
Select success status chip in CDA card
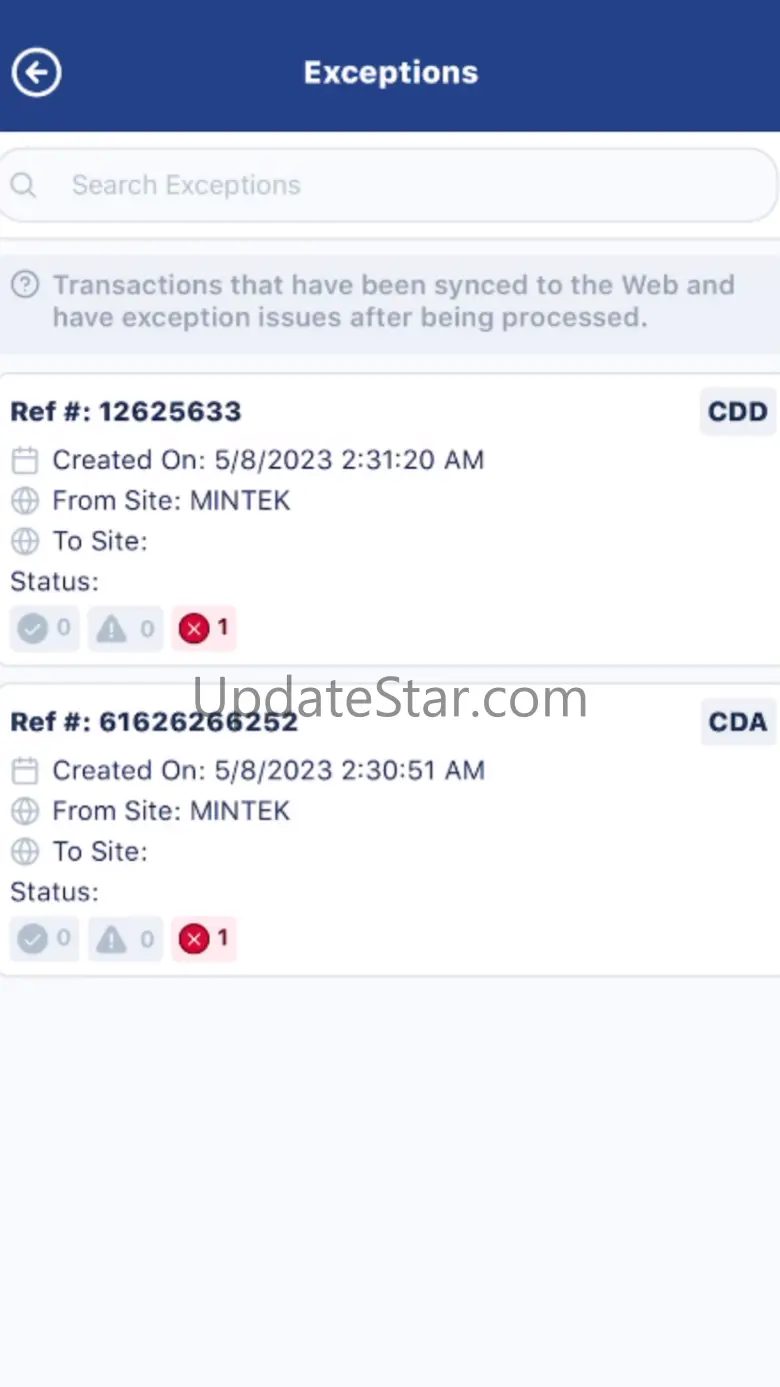(x=45, y=938)
